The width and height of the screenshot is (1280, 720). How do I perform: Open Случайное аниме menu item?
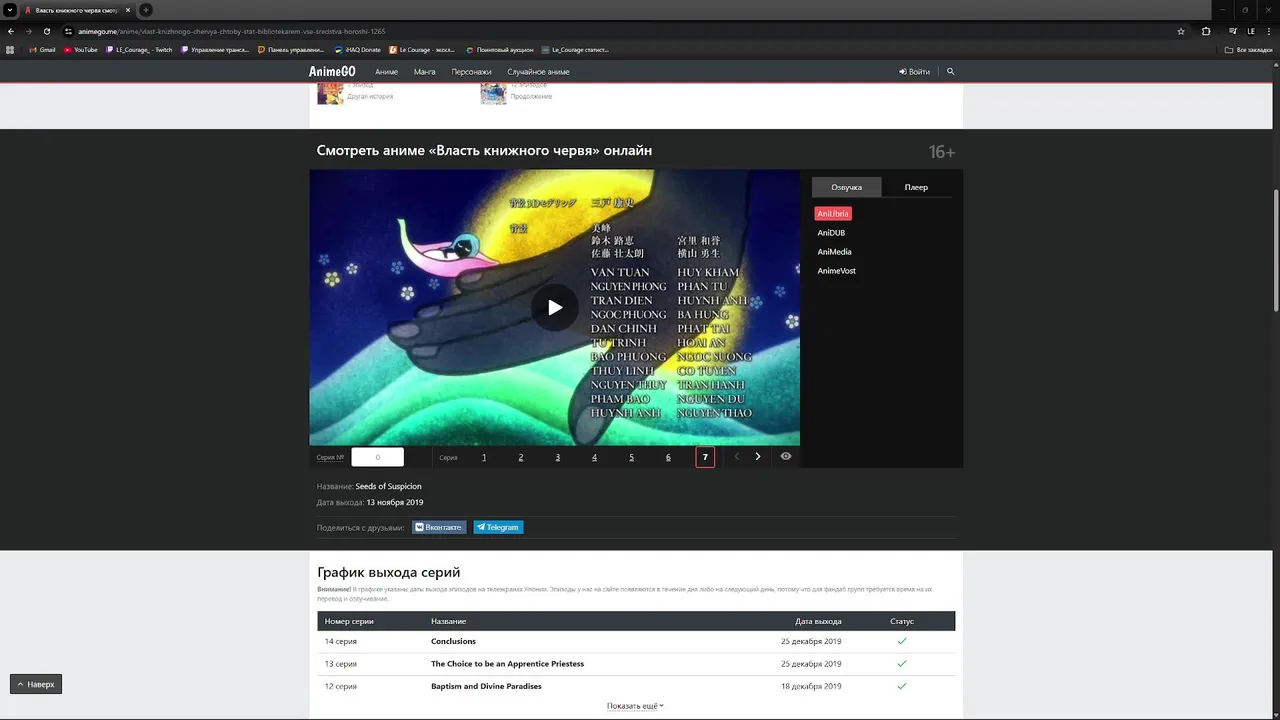point(538,72)
